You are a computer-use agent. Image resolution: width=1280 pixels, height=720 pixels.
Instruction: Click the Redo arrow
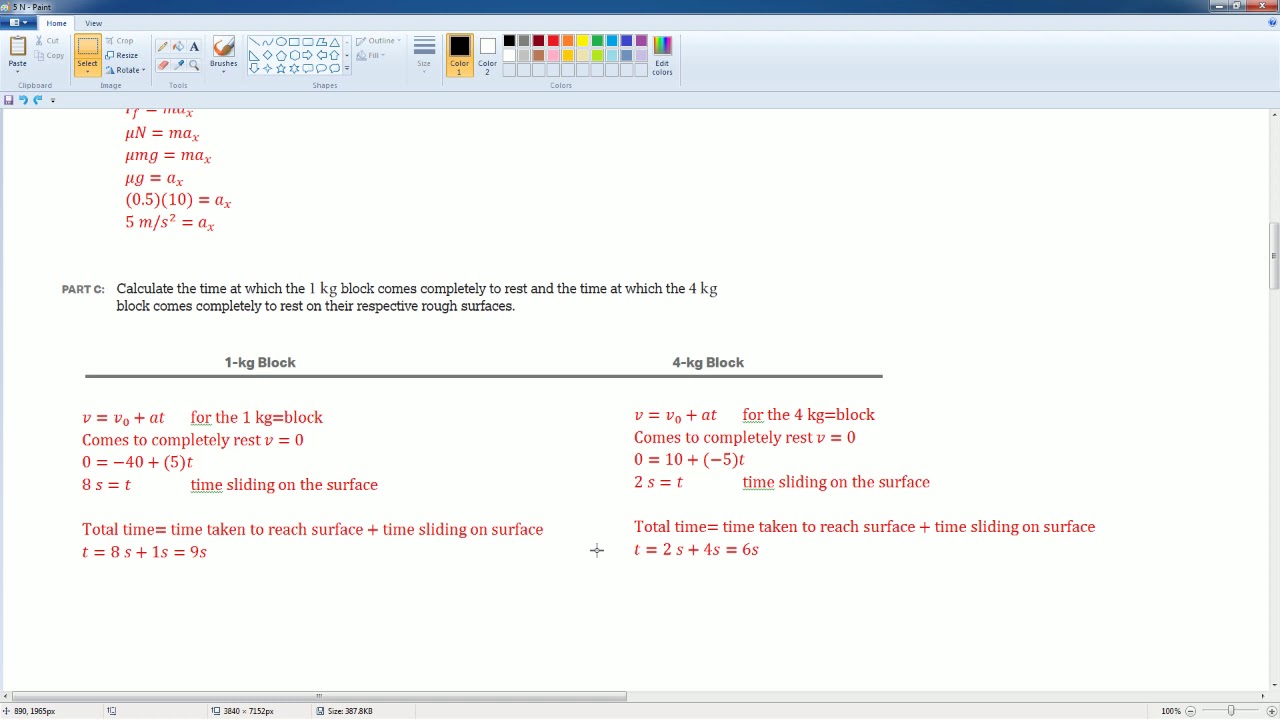pos(38,100)
